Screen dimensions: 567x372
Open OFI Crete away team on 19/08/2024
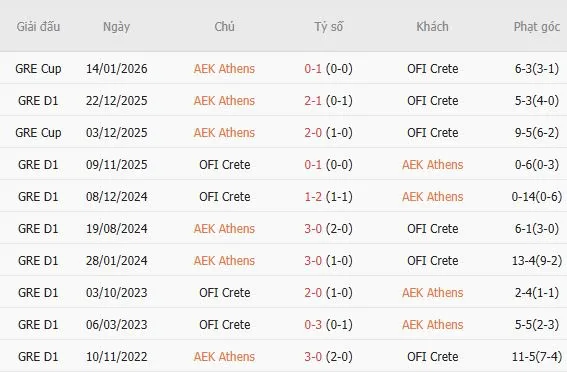click(x=432, y=228)
